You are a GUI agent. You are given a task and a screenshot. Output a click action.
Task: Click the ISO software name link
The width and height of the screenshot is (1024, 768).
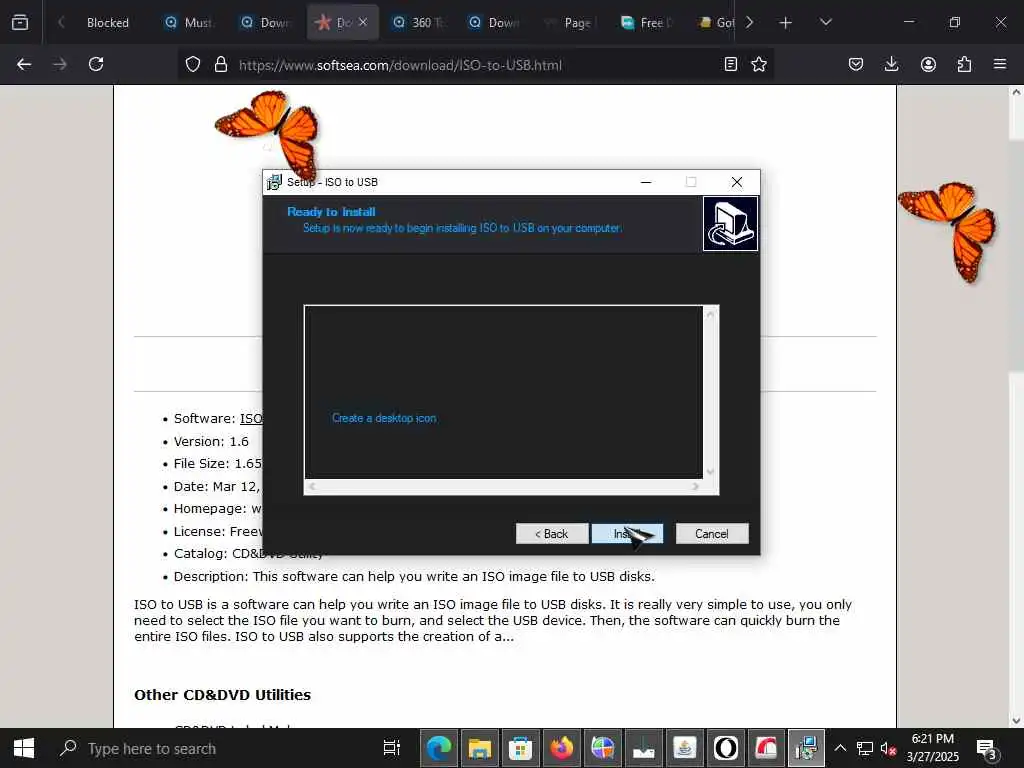coord(251,419)
